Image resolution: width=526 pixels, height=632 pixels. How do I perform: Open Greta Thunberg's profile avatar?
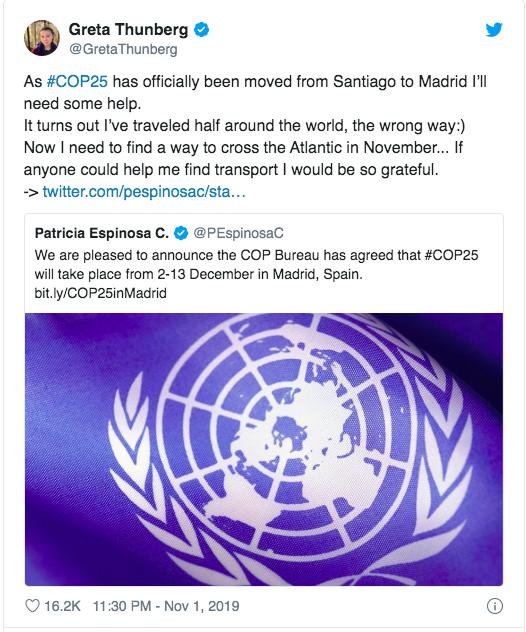pos(42,38)
